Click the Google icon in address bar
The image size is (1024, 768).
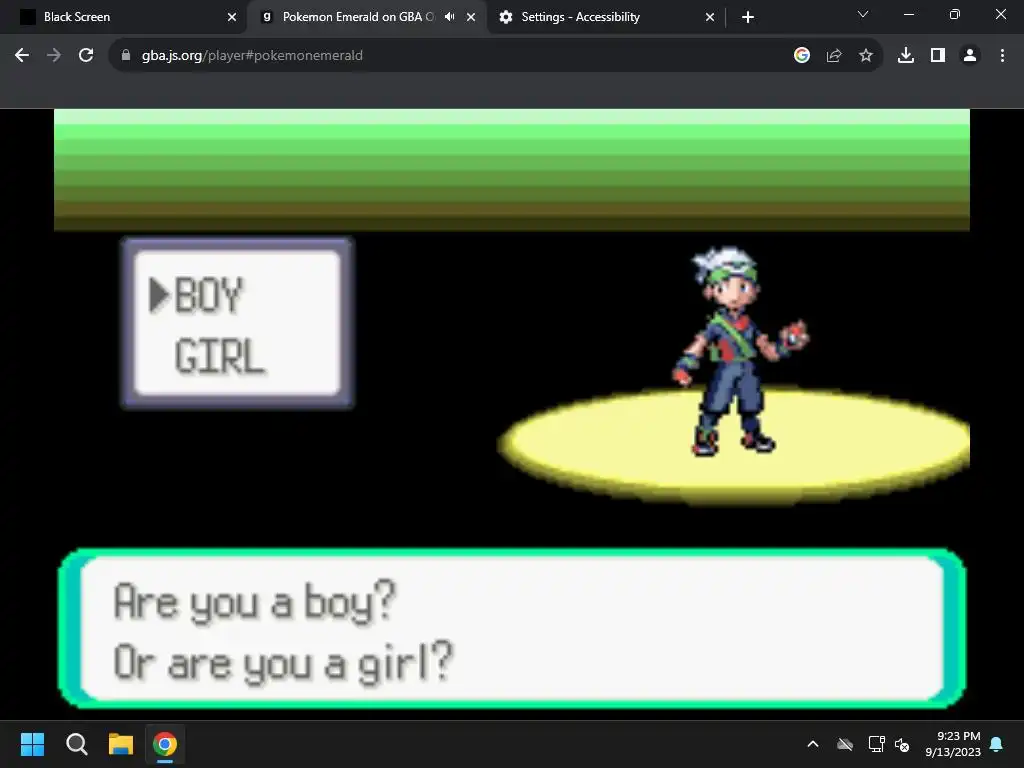[x=802, y=56]
